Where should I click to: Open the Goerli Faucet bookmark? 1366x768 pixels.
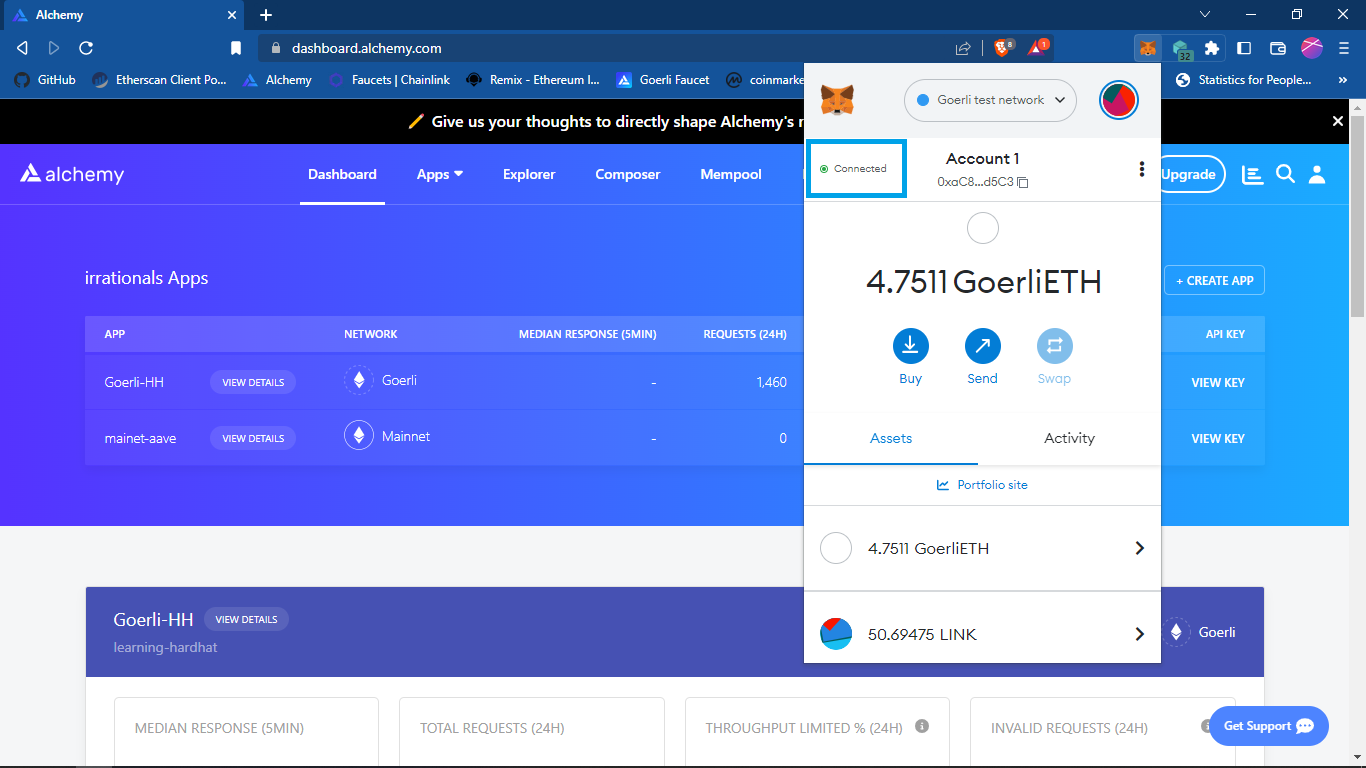[x=662, y=80]
